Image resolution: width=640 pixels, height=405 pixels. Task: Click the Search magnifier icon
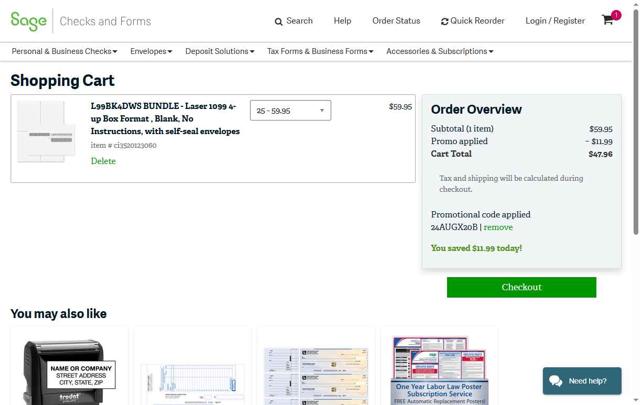[x=278, y=22]
